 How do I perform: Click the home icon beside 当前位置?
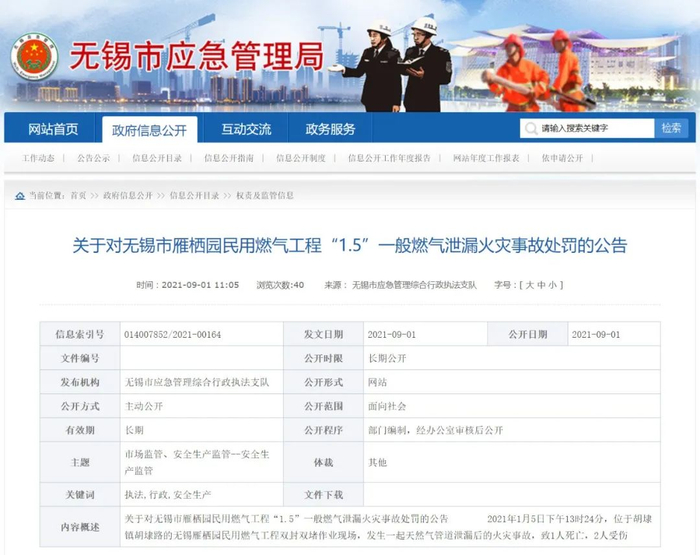pos(20,196)
